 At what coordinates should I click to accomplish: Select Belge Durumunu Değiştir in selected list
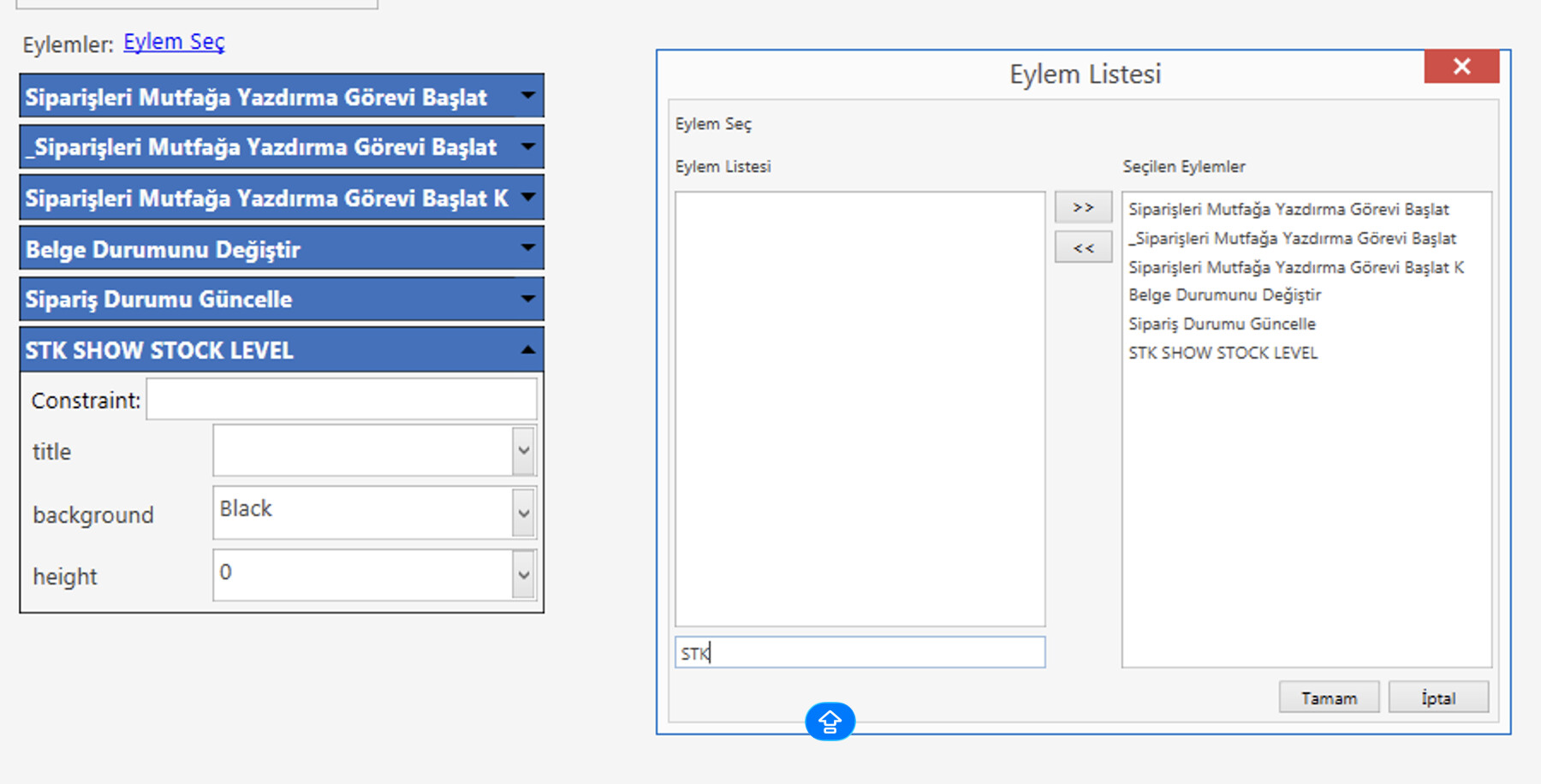[x=1224, y=295]
